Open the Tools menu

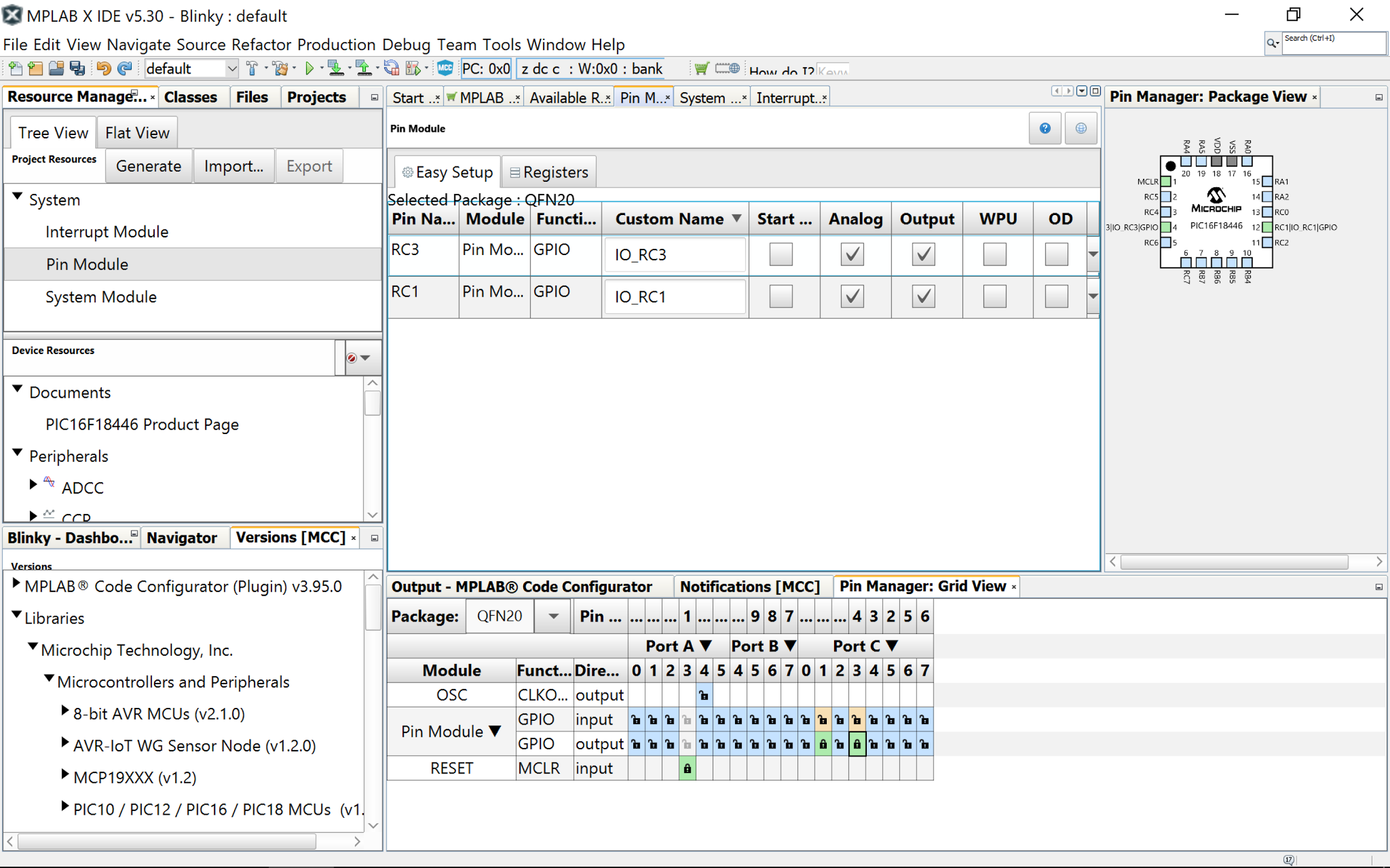[x=502, y=44]
